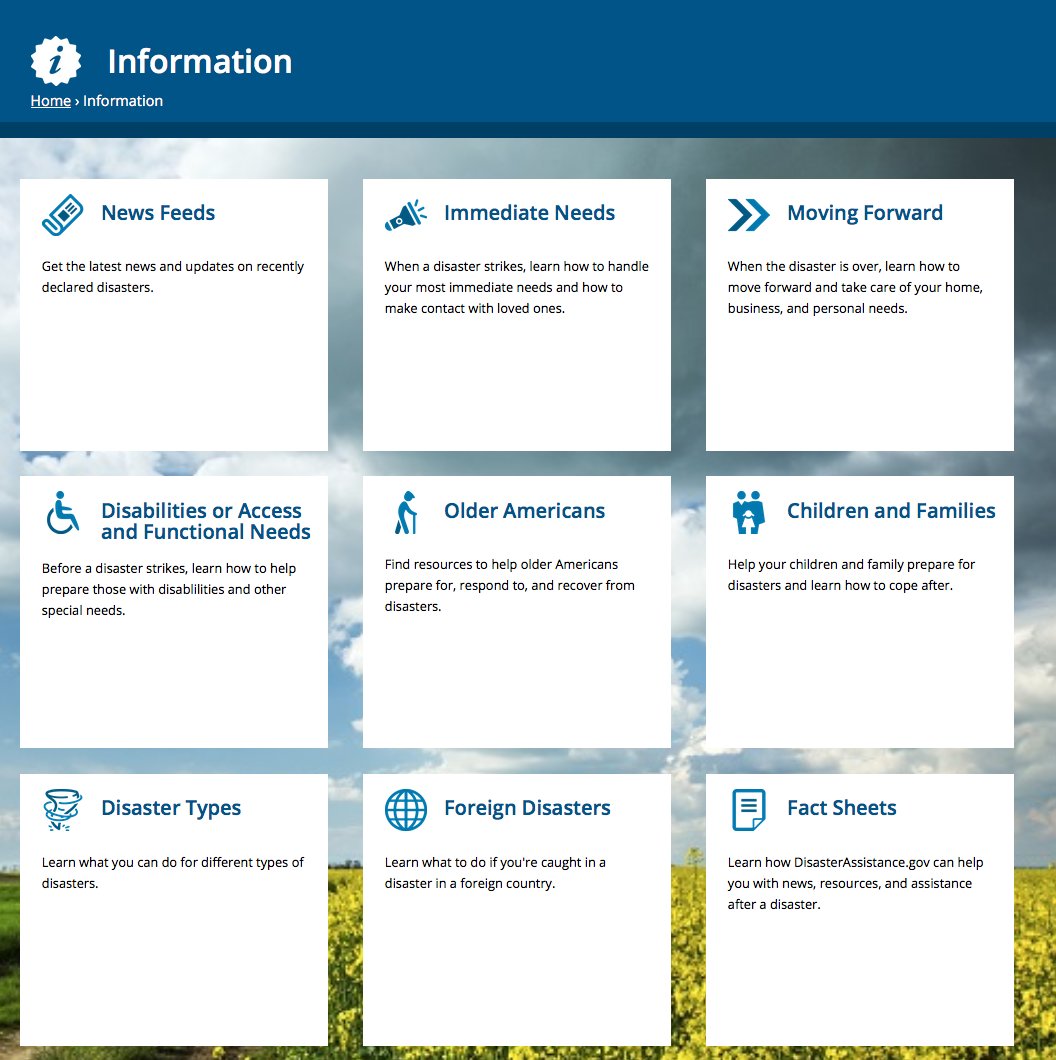The height and width of the screenshot is (1060, 1056).
Task: Click the Foreign Disasters globe icon
Action: click(406, 810)
